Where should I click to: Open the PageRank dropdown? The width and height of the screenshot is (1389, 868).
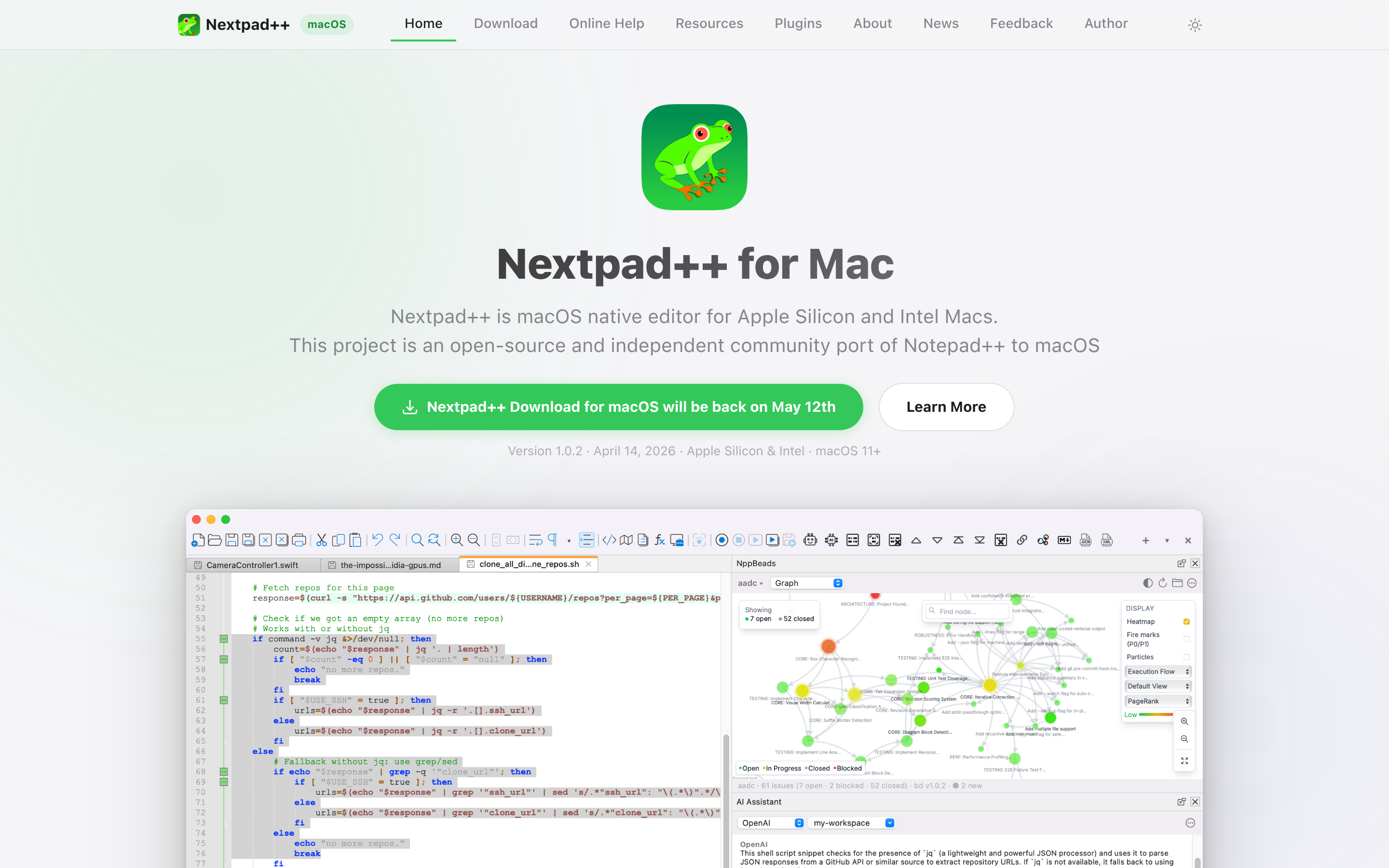1157,701
